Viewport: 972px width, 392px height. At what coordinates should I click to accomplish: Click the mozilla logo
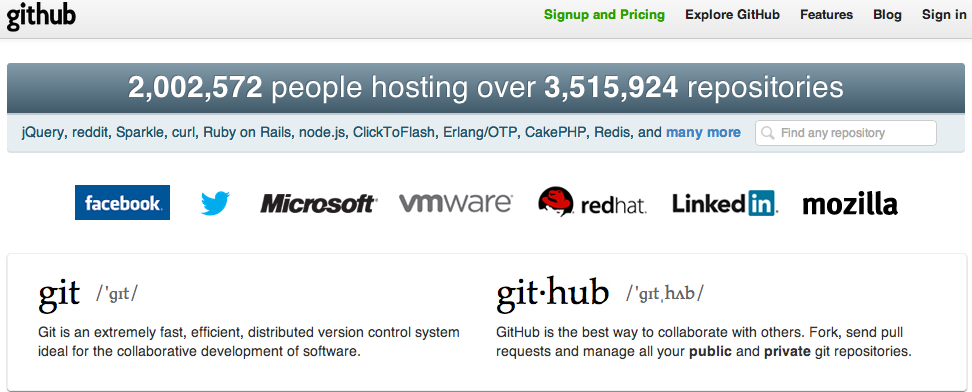click(850, 203)
